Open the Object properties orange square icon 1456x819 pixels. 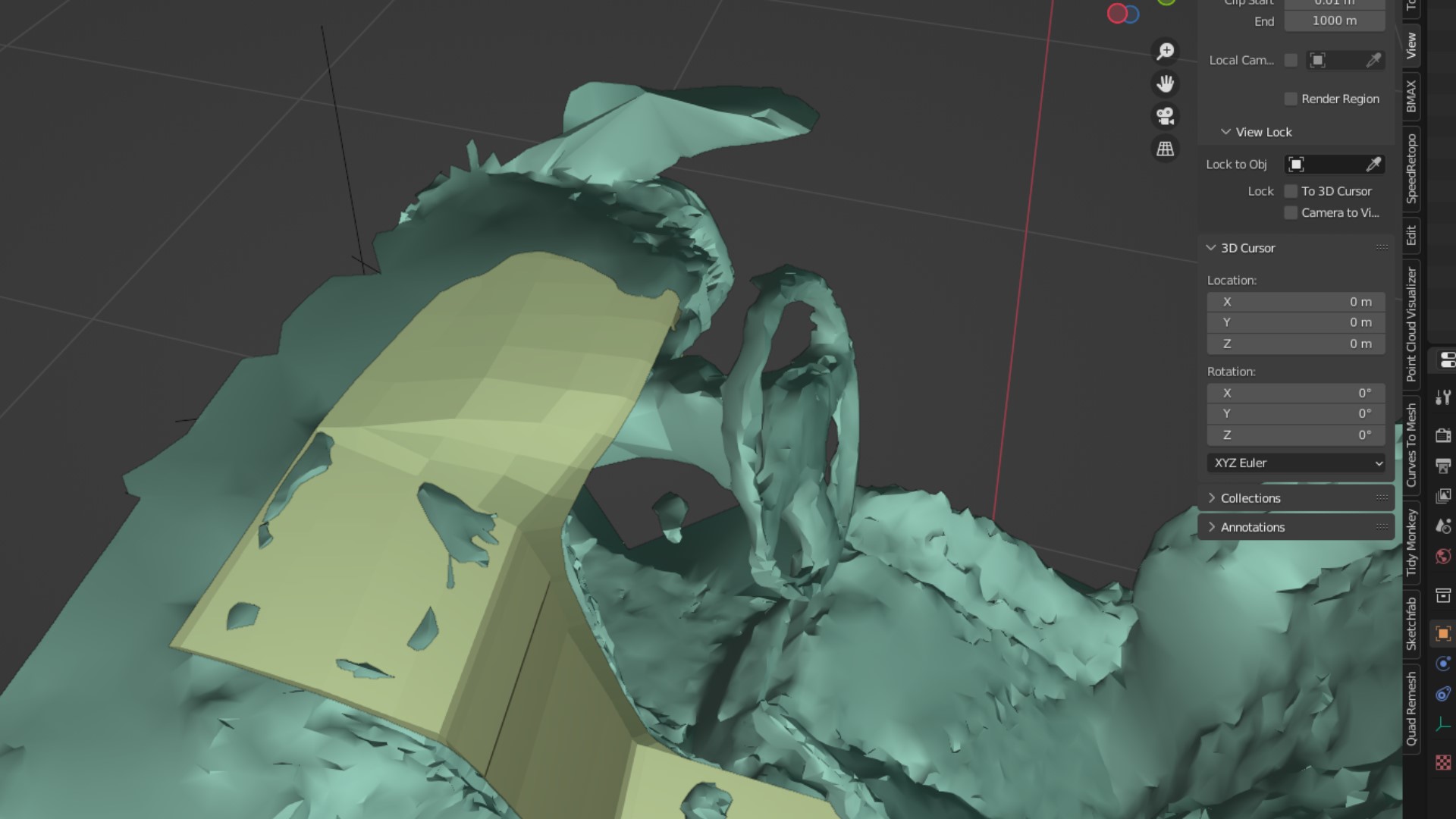pos(1442,633)
